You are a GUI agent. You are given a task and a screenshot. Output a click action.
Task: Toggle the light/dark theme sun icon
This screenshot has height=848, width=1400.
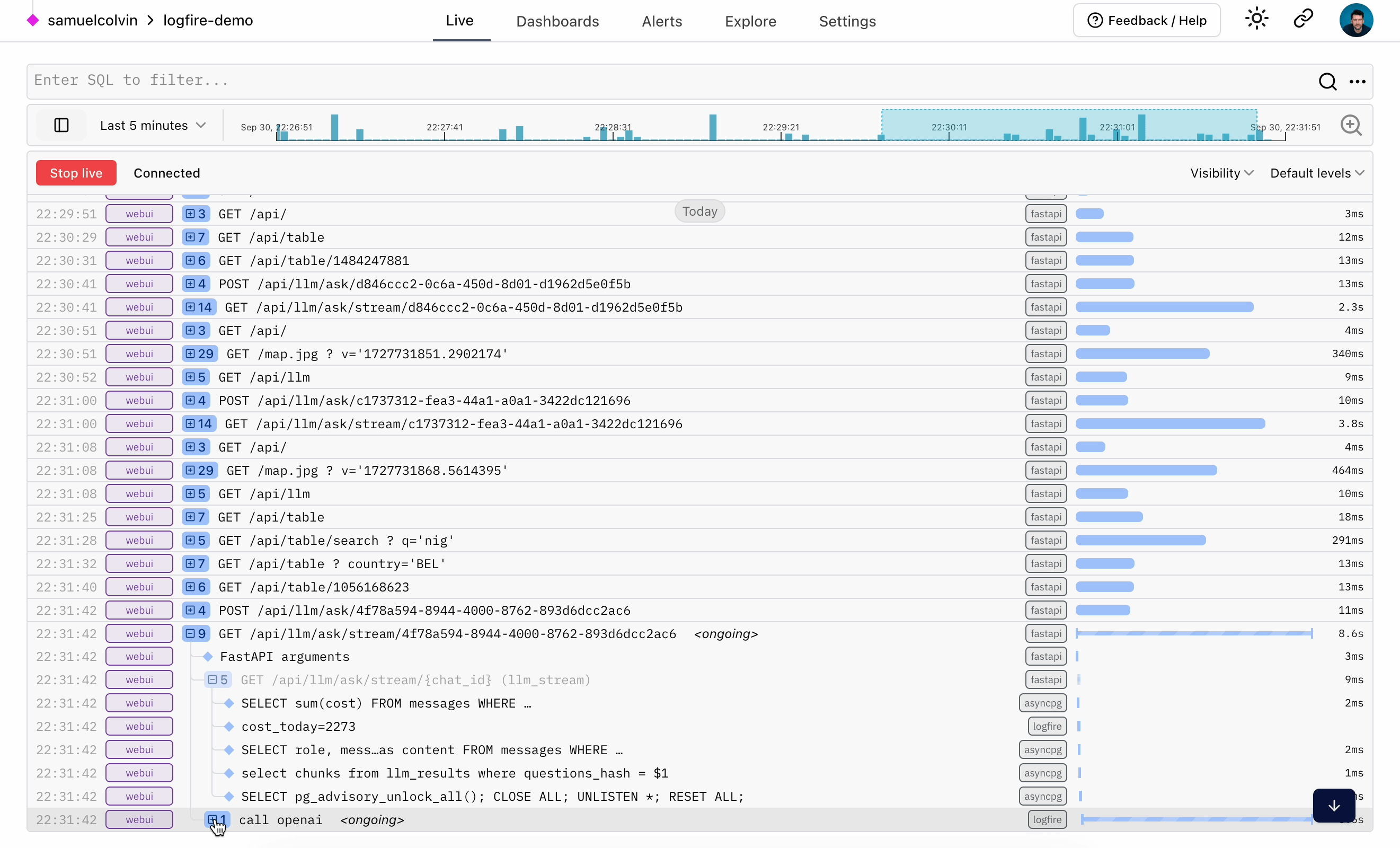(x=1257, y=19)
